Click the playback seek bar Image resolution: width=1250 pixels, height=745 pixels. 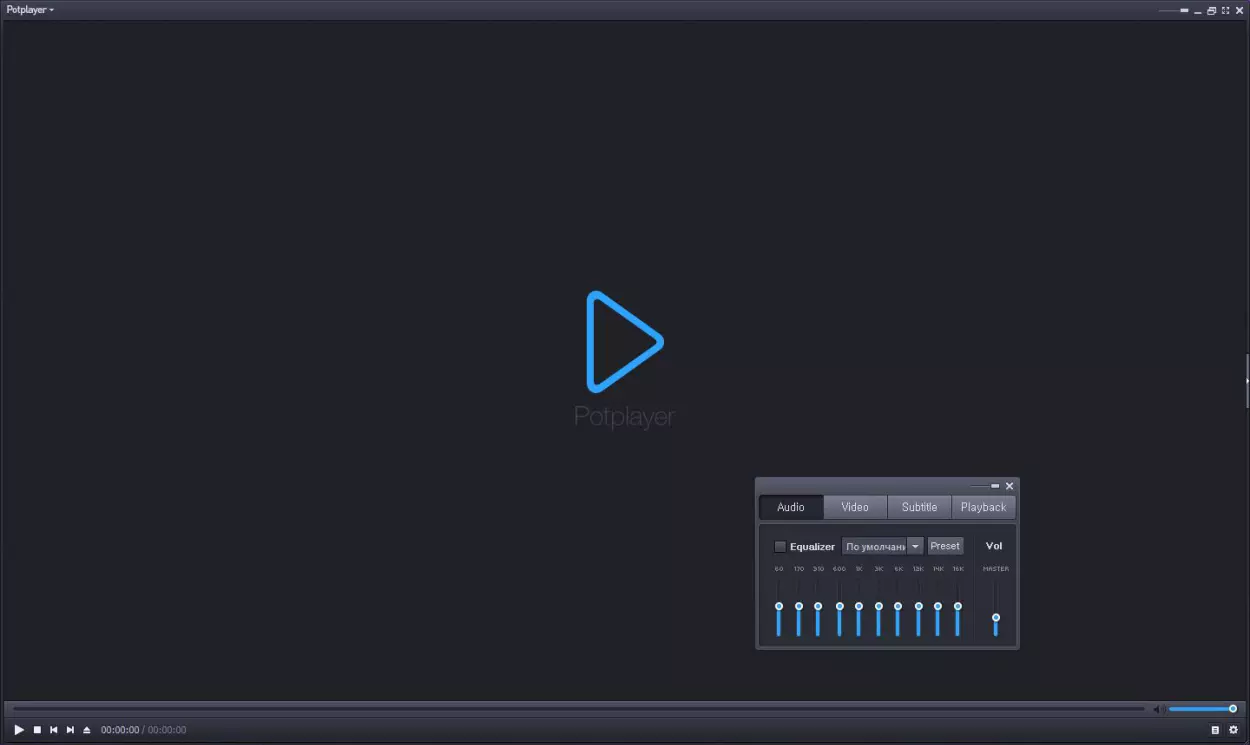click(579, 709)
